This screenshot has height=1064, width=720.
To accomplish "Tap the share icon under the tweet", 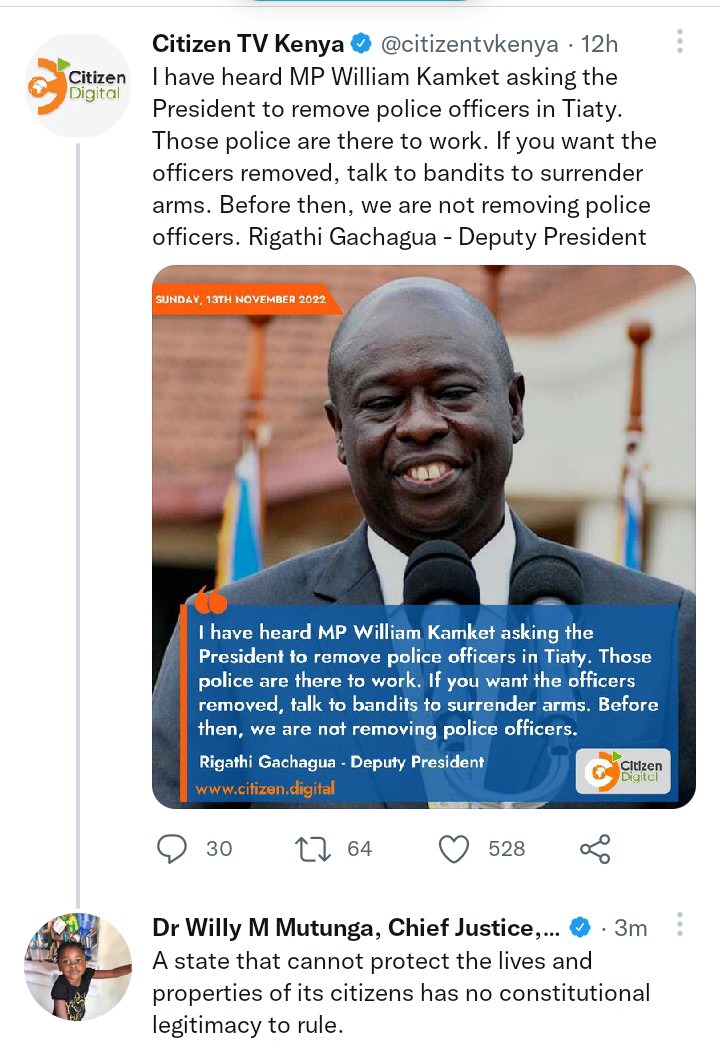I will (595, 849).
